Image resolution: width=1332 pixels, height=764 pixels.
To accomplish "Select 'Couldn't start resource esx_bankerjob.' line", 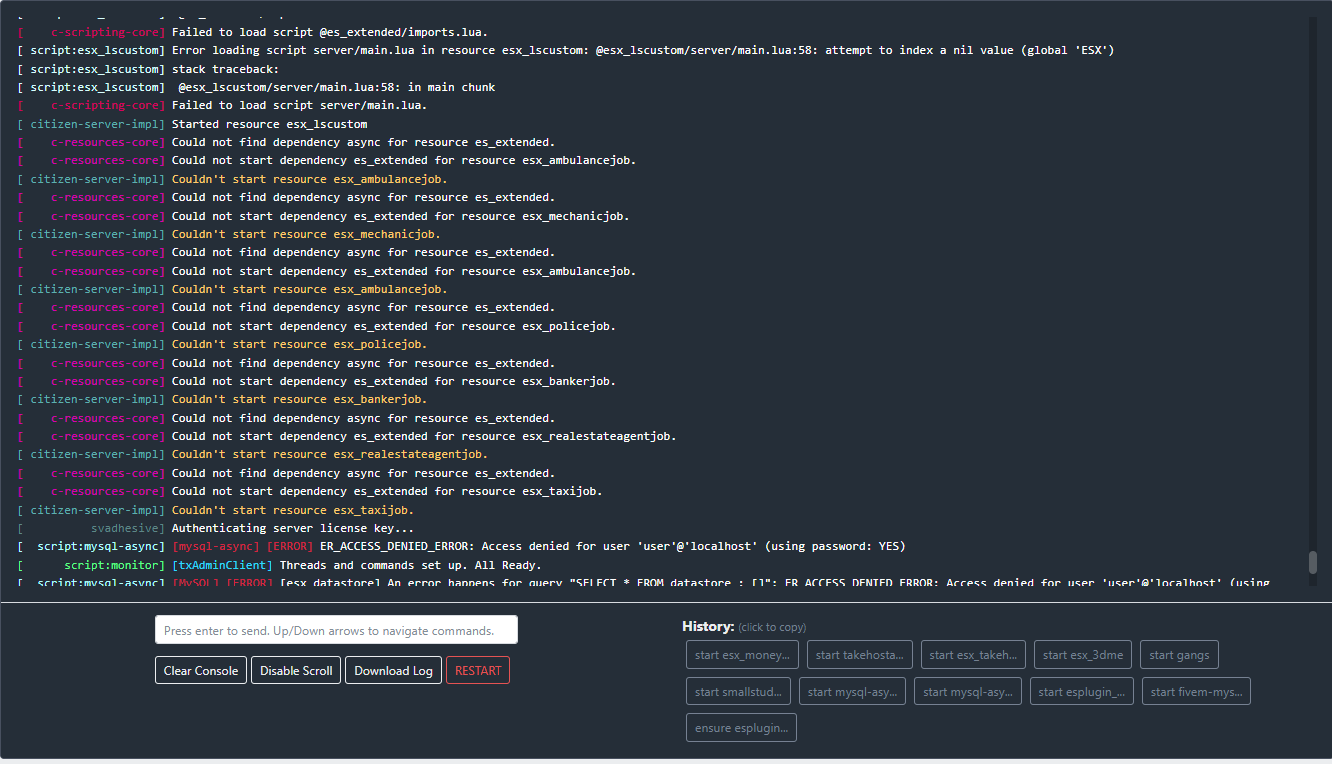I will click(x=299, y=399).
